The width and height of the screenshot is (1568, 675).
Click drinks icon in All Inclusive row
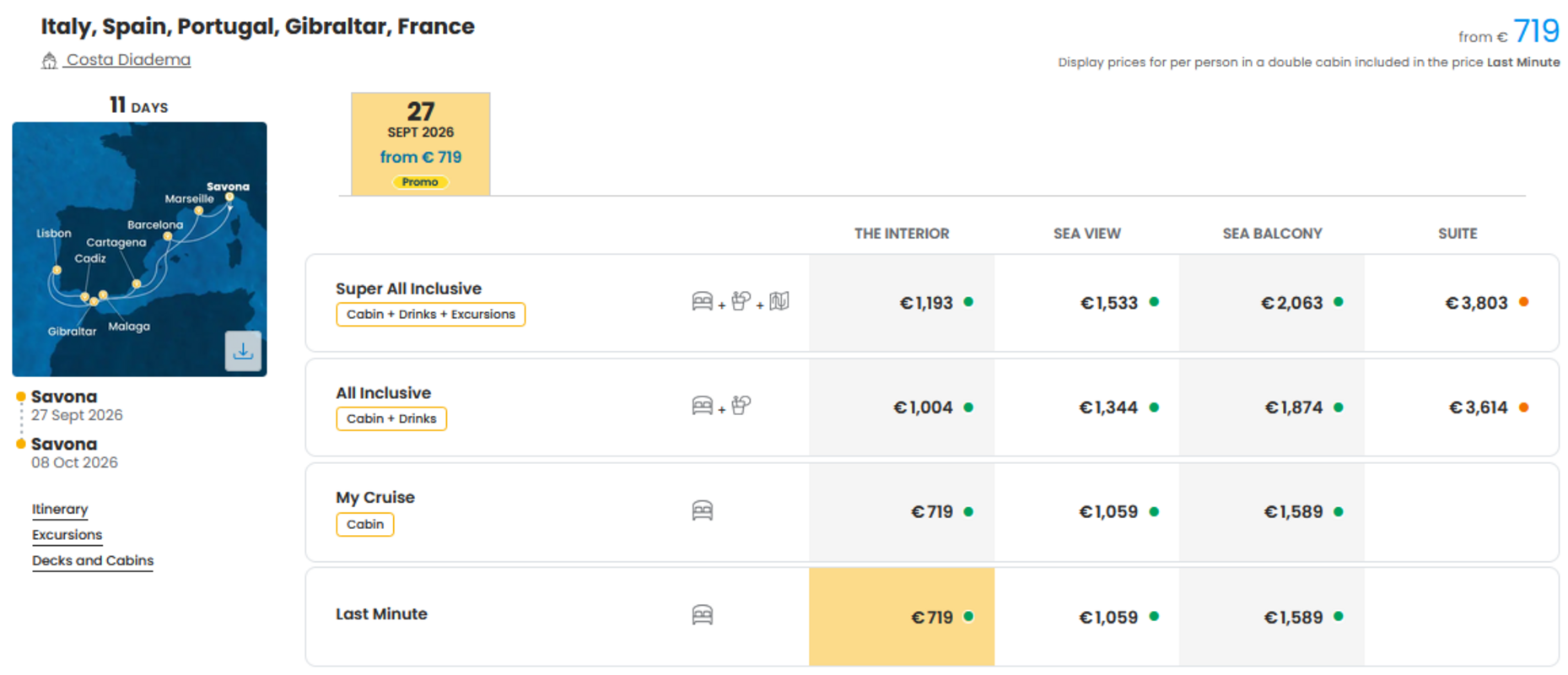tap(741, 406)
